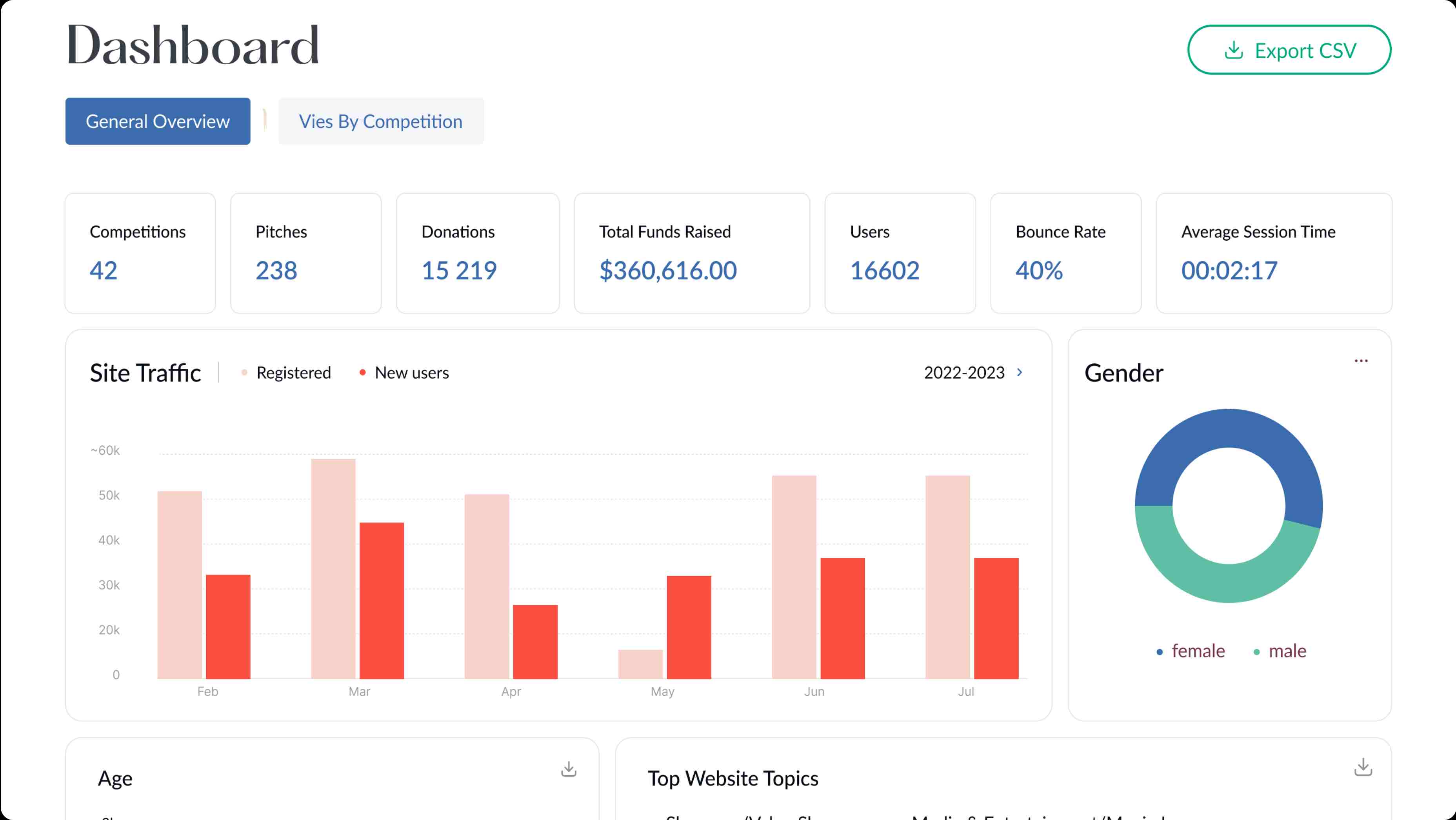Click the 2022-2023 date range label
The width and height of the screenshot is (1456, 820).
coord(964,373)
